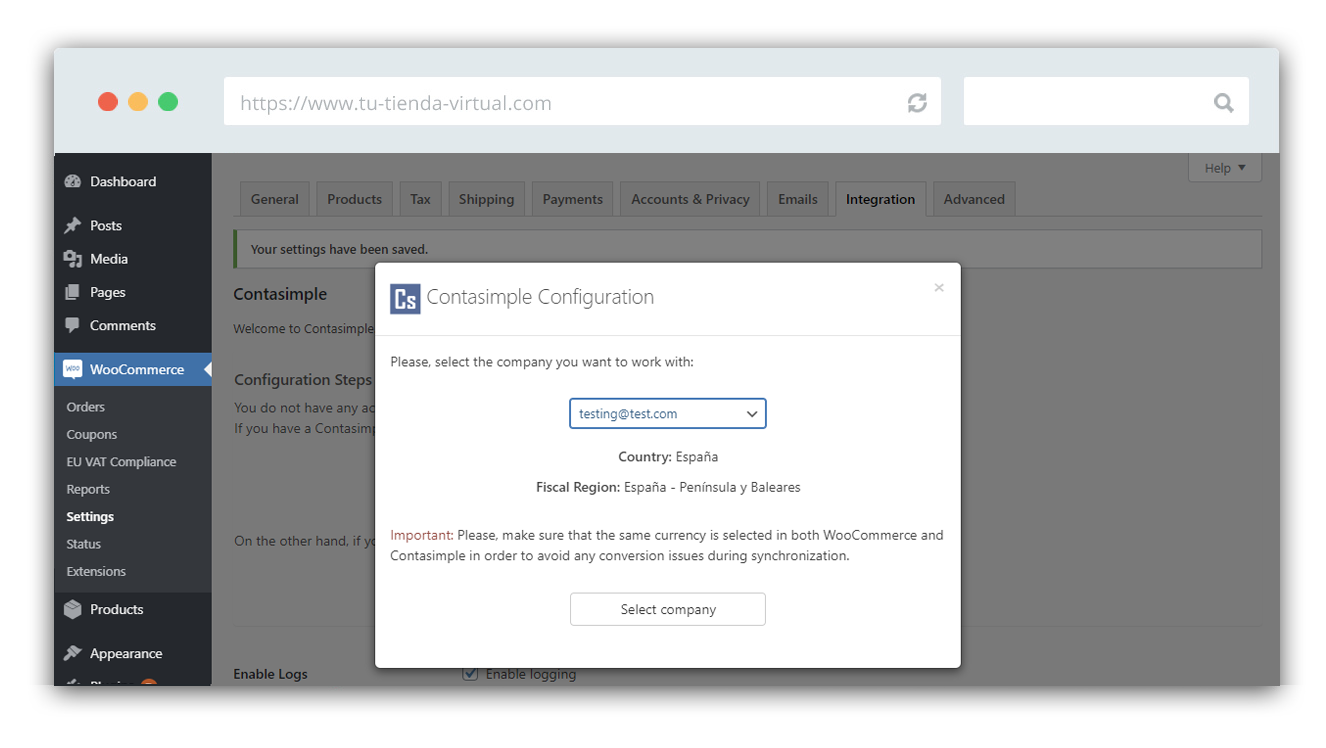The width and height of the screenshot is (1326, 748).
Task: Open Coupons in the WooCommerce submenu
Action: tap(92, 434)
